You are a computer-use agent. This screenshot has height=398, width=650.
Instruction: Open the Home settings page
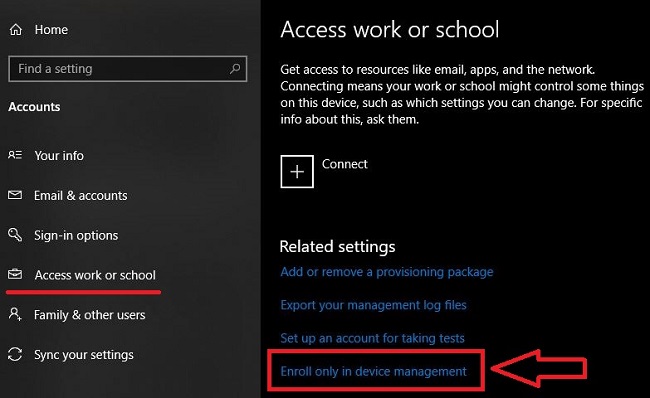[x=51, y=30]
